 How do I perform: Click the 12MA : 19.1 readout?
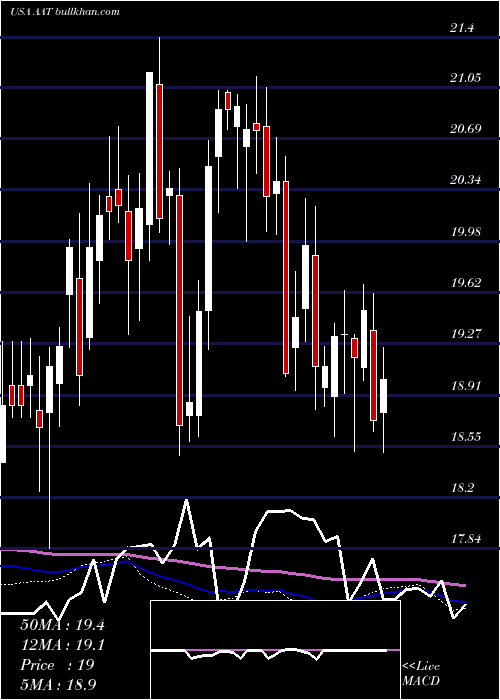tap(62, 645)
